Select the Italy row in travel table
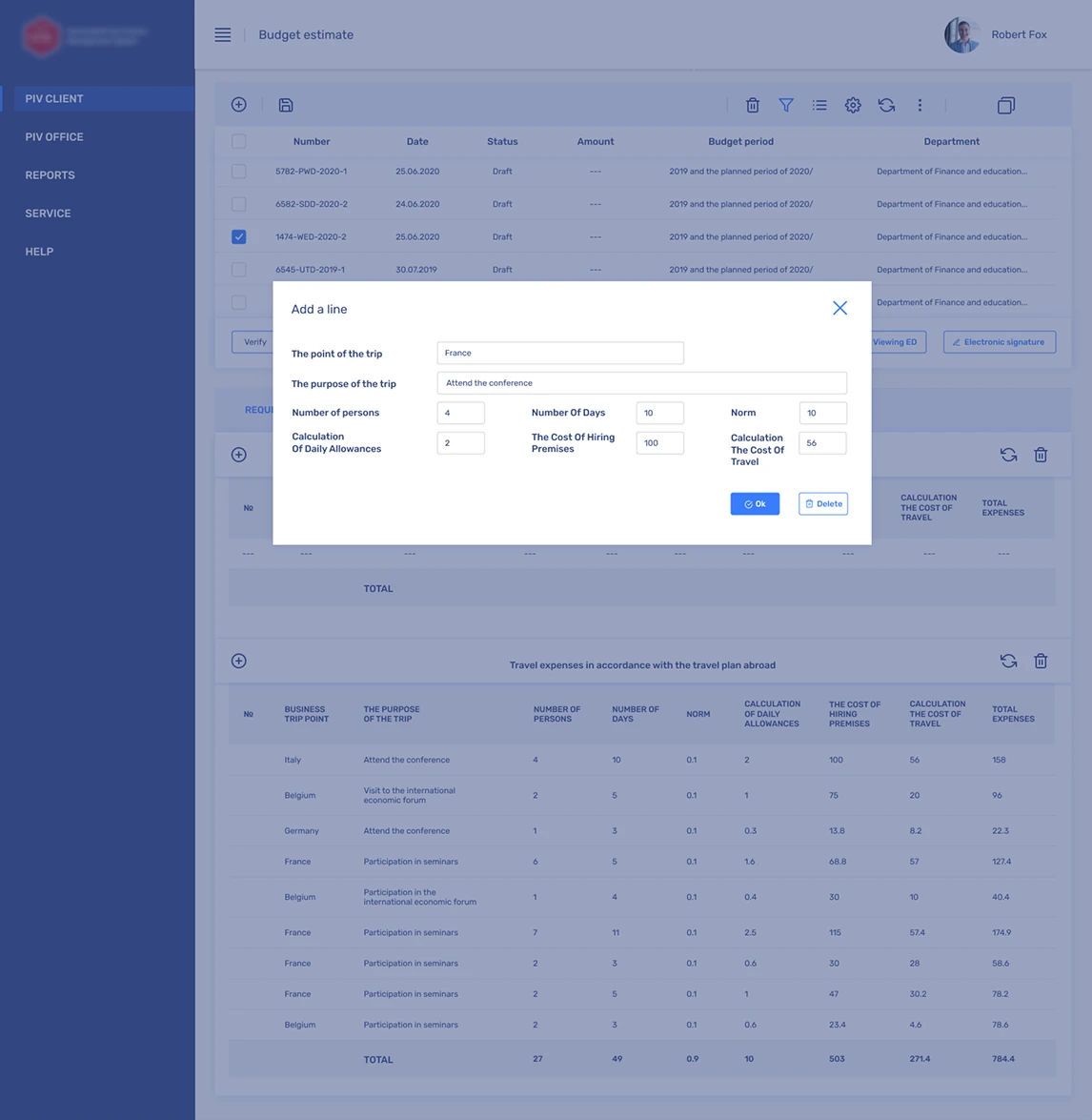 pyautogui.click(x=641, y=760)
